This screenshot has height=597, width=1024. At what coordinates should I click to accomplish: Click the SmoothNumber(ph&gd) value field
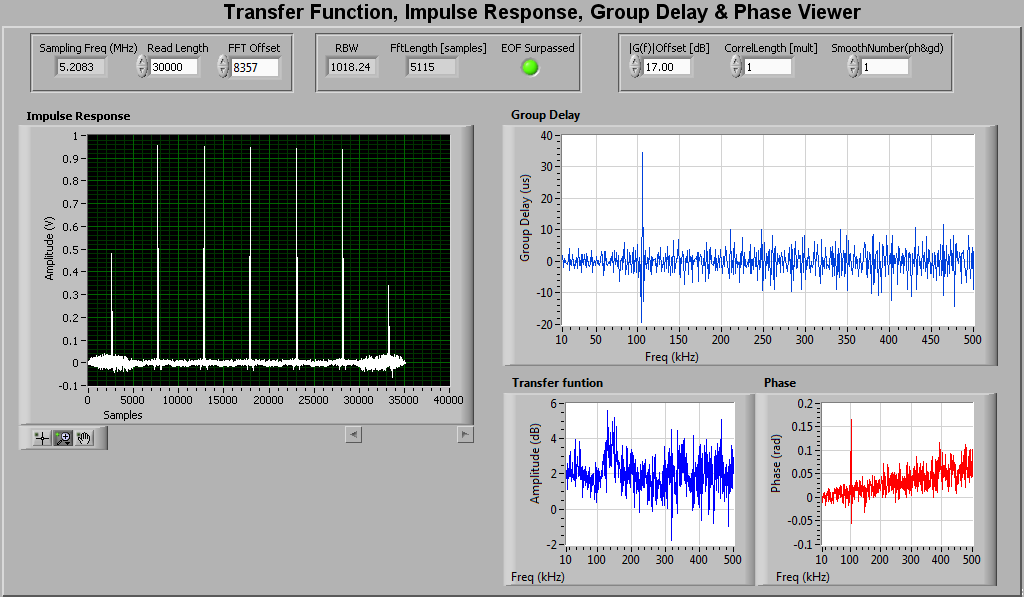tap(884, 67)
